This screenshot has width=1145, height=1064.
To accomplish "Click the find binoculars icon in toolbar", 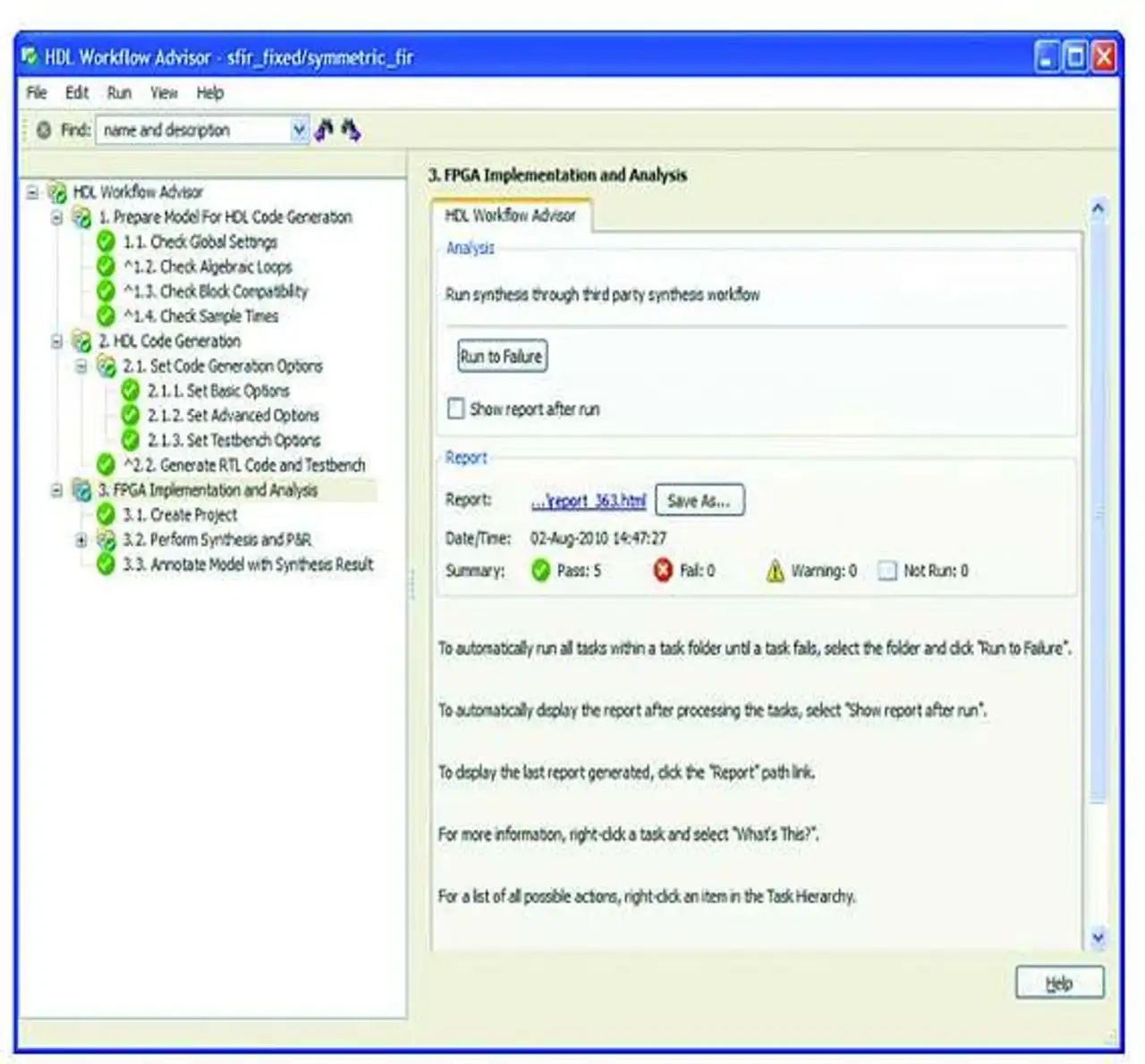I will [x=324, y=131].
